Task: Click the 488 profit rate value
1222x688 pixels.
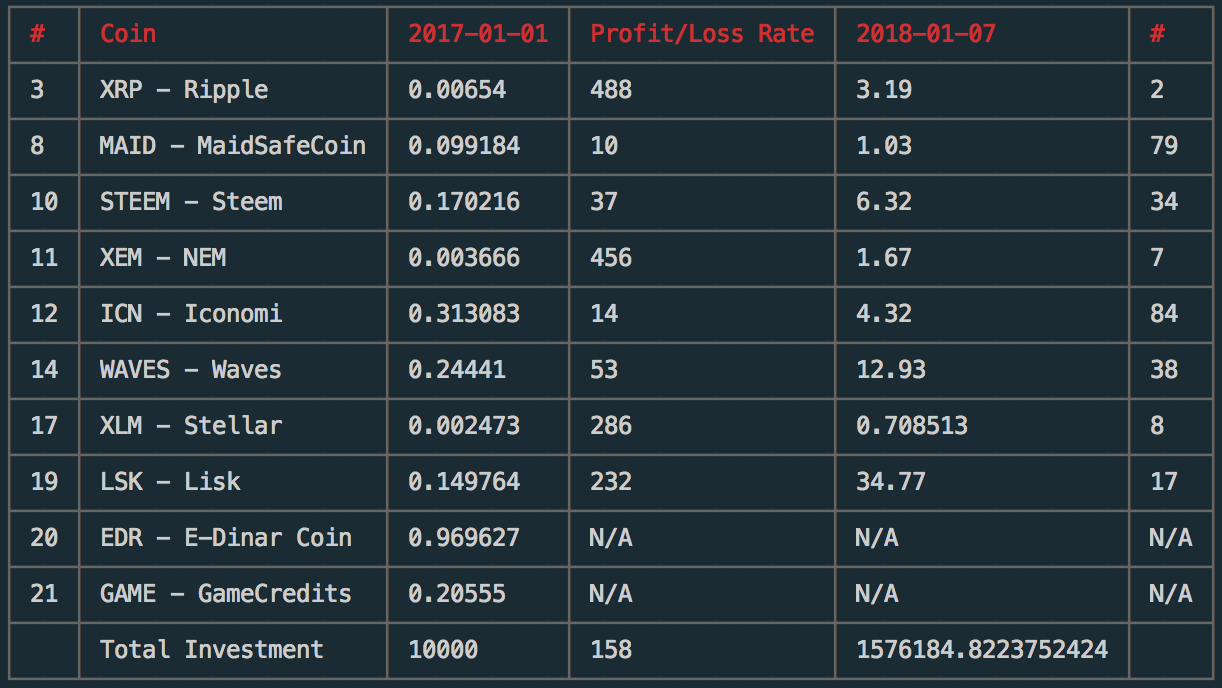Action: coord(611,90)
